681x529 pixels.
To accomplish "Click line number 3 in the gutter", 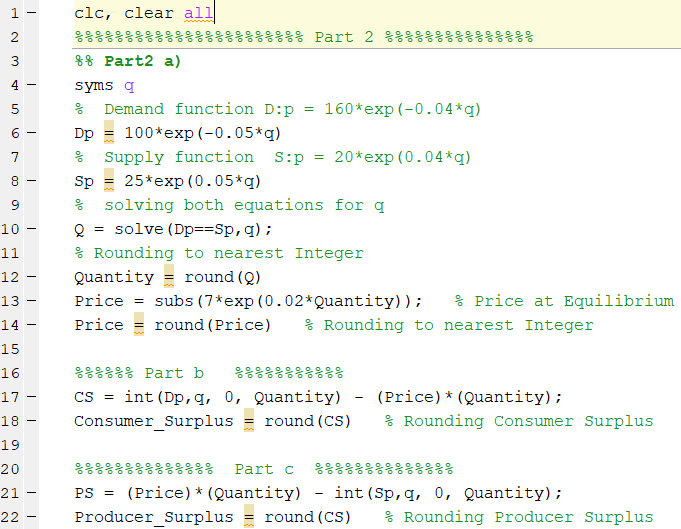I will pyautogui.click(x=13, y=61).
